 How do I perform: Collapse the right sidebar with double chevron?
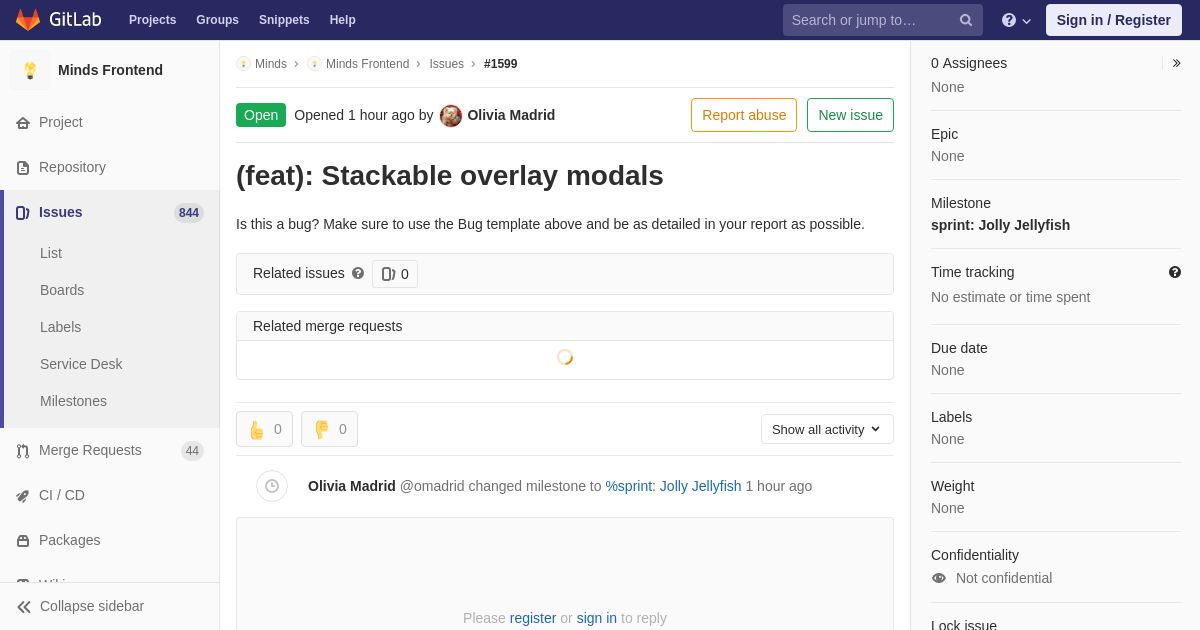coord(1176,63)
